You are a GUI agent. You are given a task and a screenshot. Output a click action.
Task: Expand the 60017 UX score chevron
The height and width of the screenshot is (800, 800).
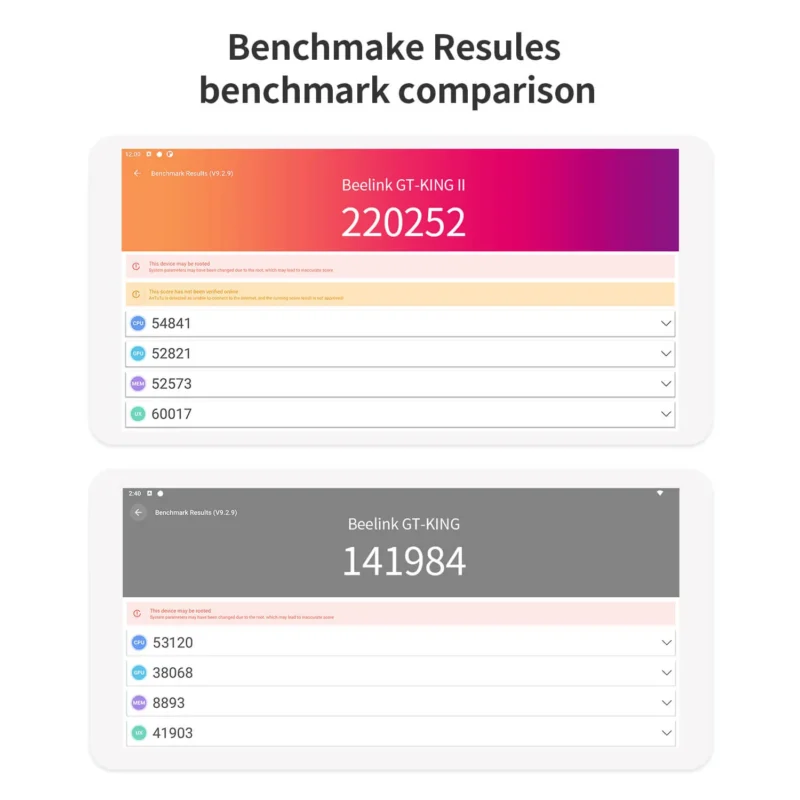666,414
